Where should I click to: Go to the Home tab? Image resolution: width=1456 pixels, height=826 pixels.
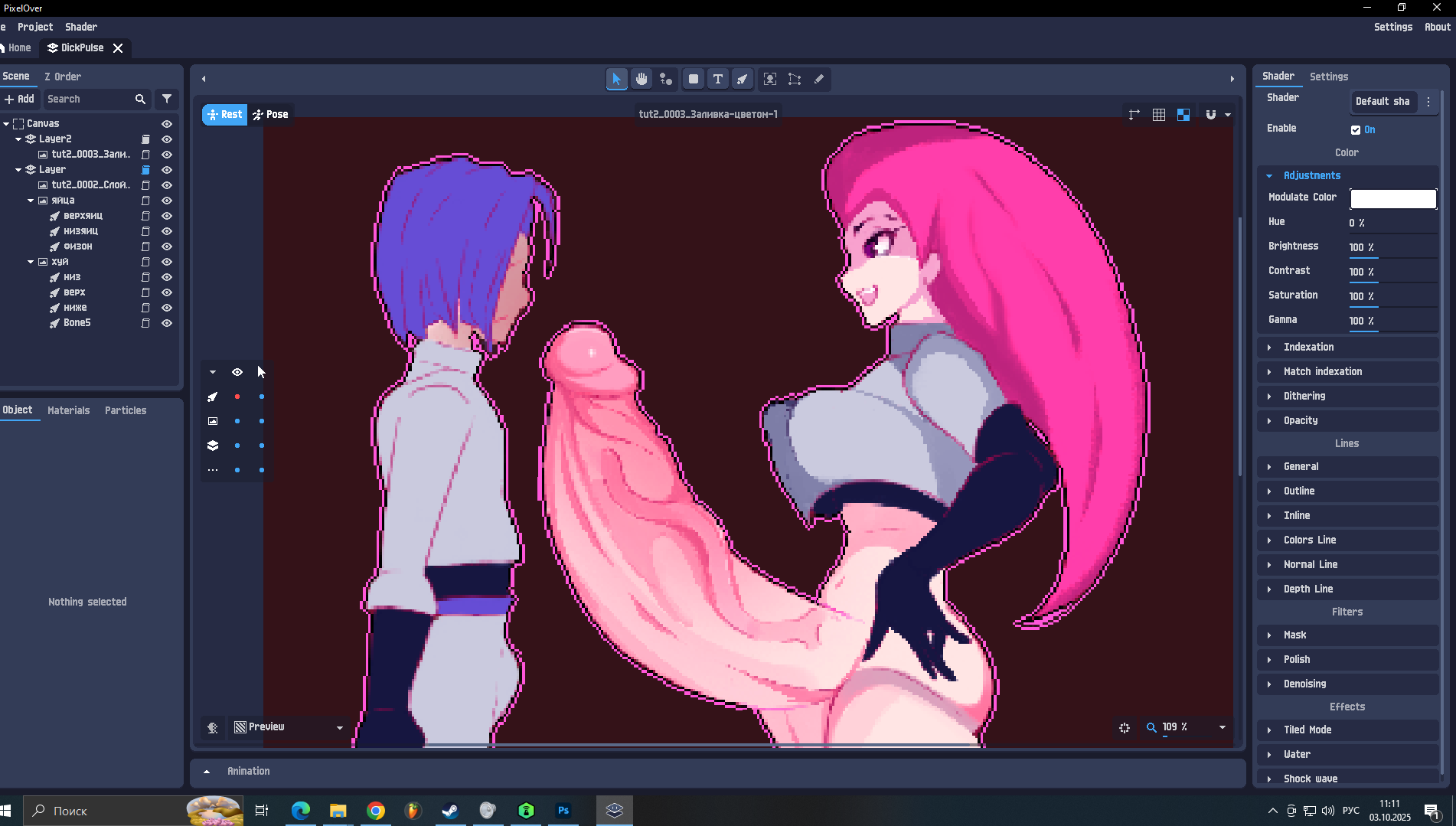pyautogui.click(x=17, y=47)
